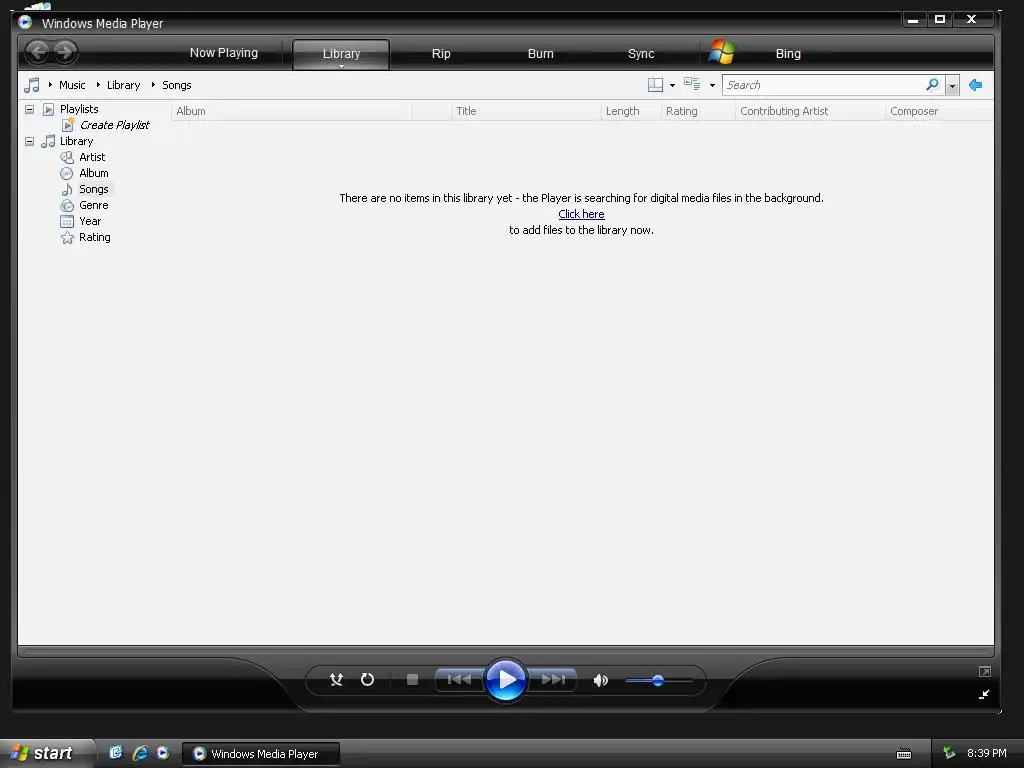1024x768 pixels.
Task: Select Songs in the library tree
Action: tap(94, 189)
